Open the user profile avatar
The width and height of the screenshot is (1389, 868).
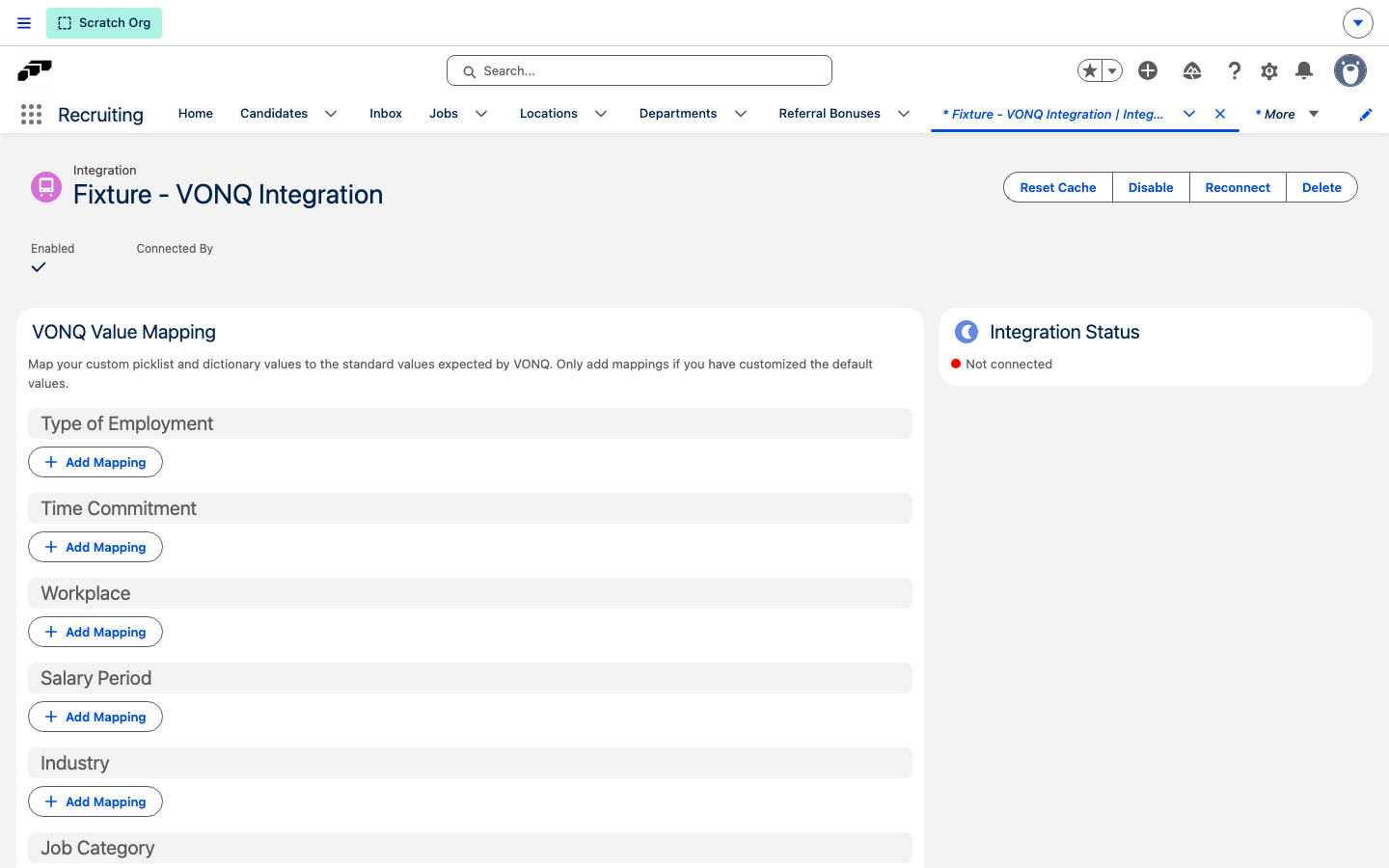(1350, 70)
